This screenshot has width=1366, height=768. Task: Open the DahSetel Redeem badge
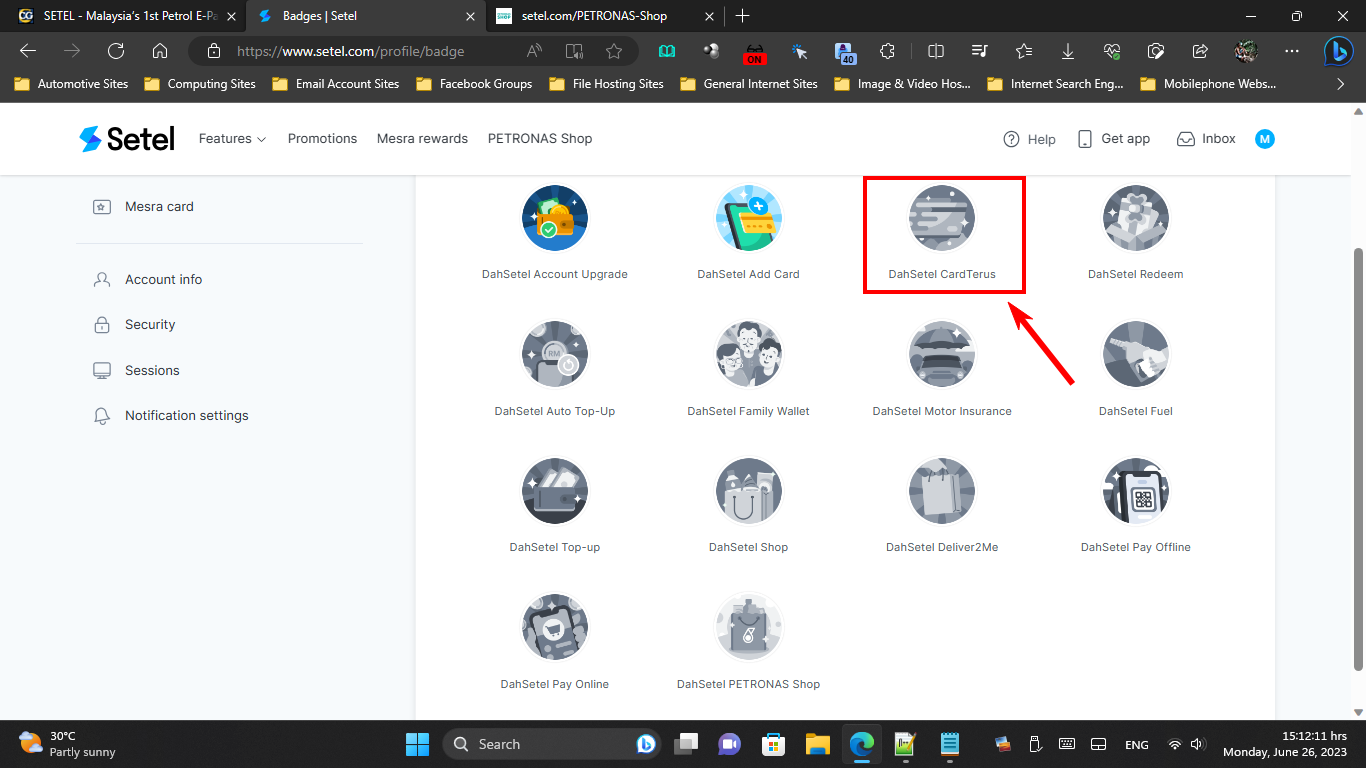click(1136, 218)
